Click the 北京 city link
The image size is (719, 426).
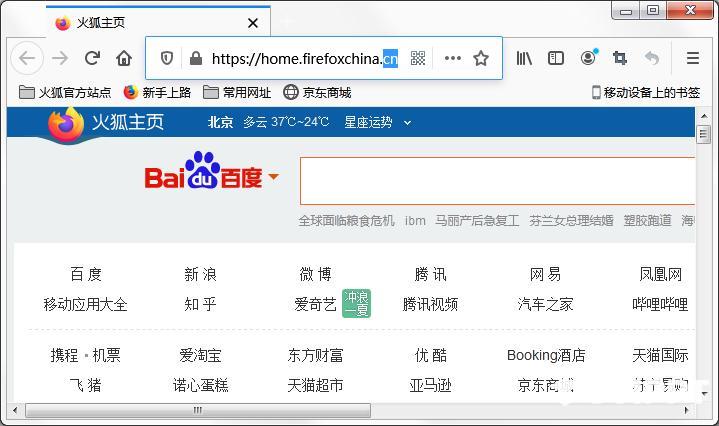pos(220,122)
